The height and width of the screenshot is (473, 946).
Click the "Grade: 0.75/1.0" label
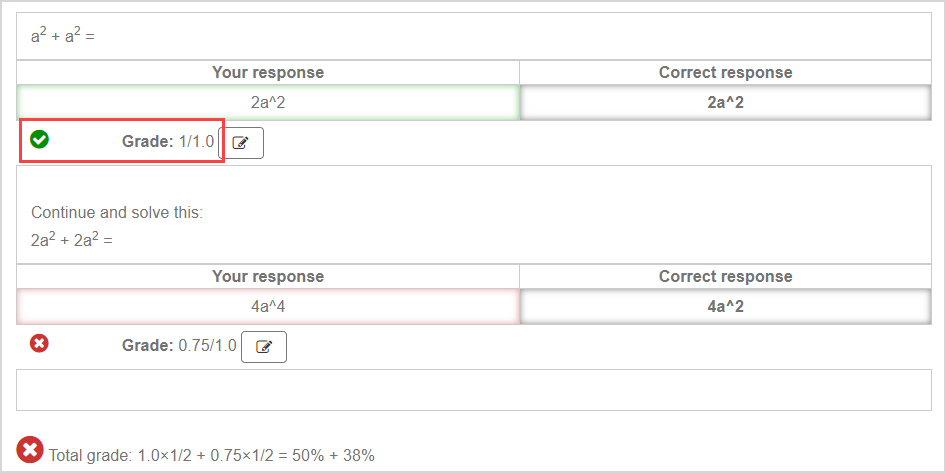tap(179, 346)
